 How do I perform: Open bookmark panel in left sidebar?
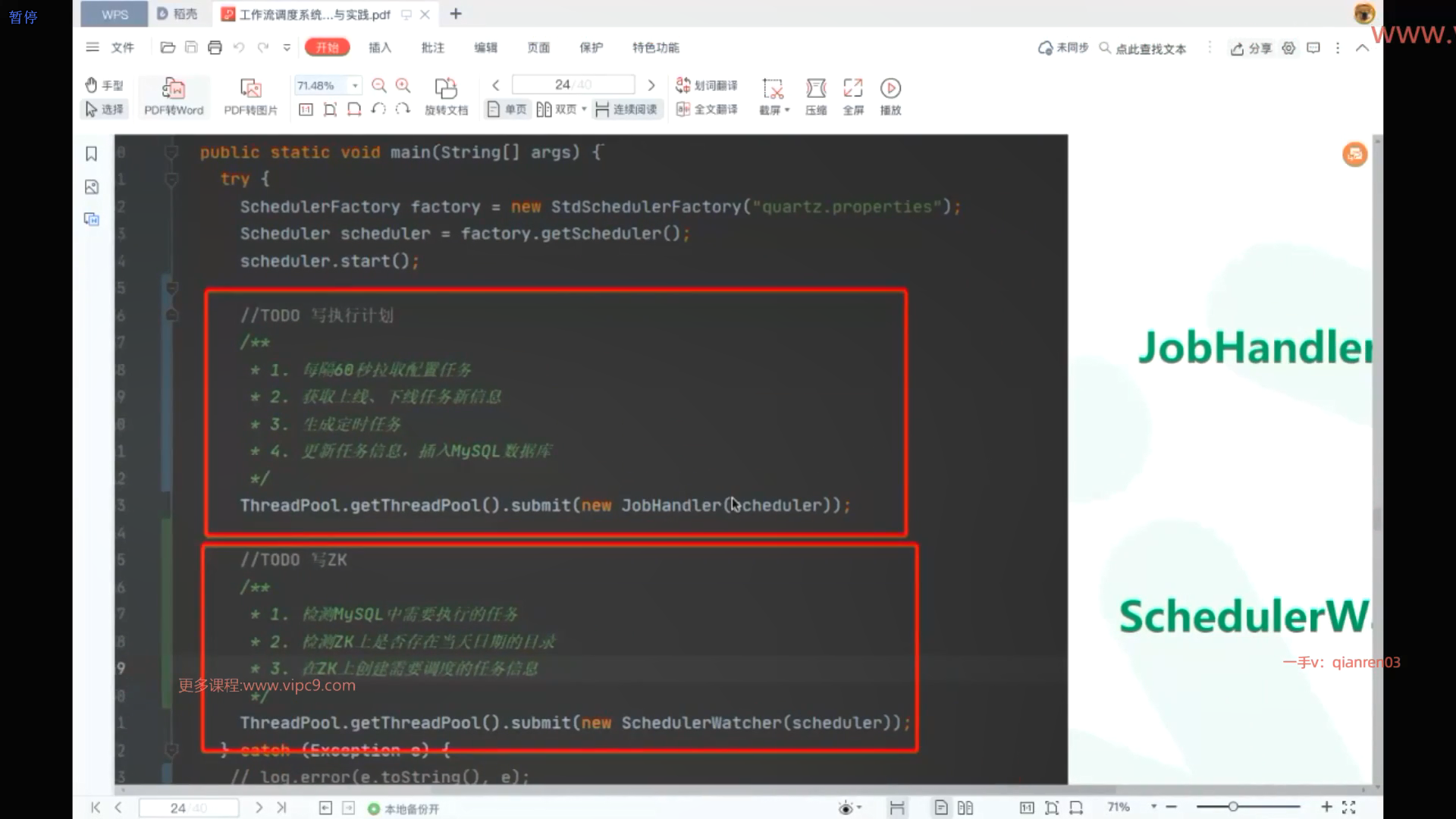(92, 154)
